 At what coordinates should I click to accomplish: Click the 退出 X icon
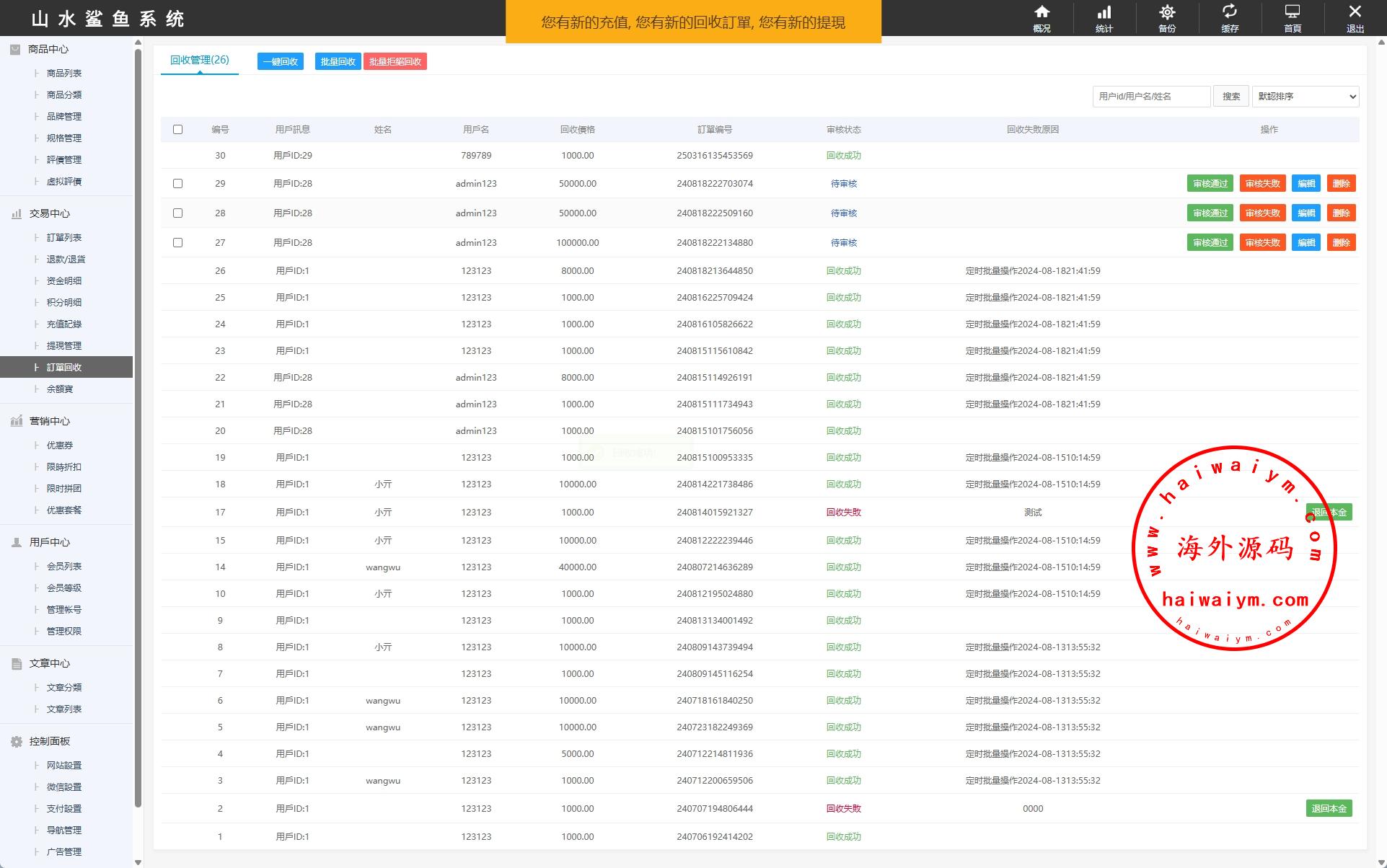(1355, 12)
